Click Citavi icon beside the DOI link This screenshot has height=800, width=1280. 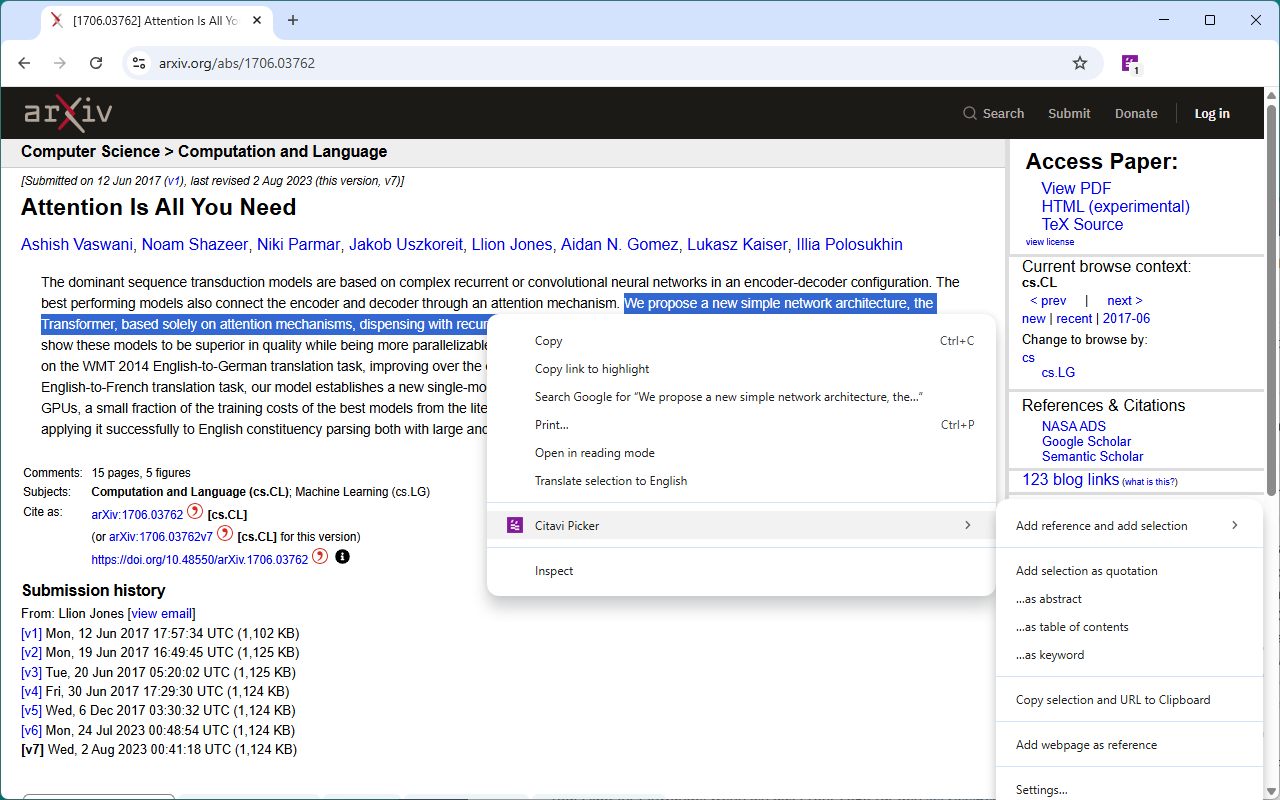(x=320, y=557)
